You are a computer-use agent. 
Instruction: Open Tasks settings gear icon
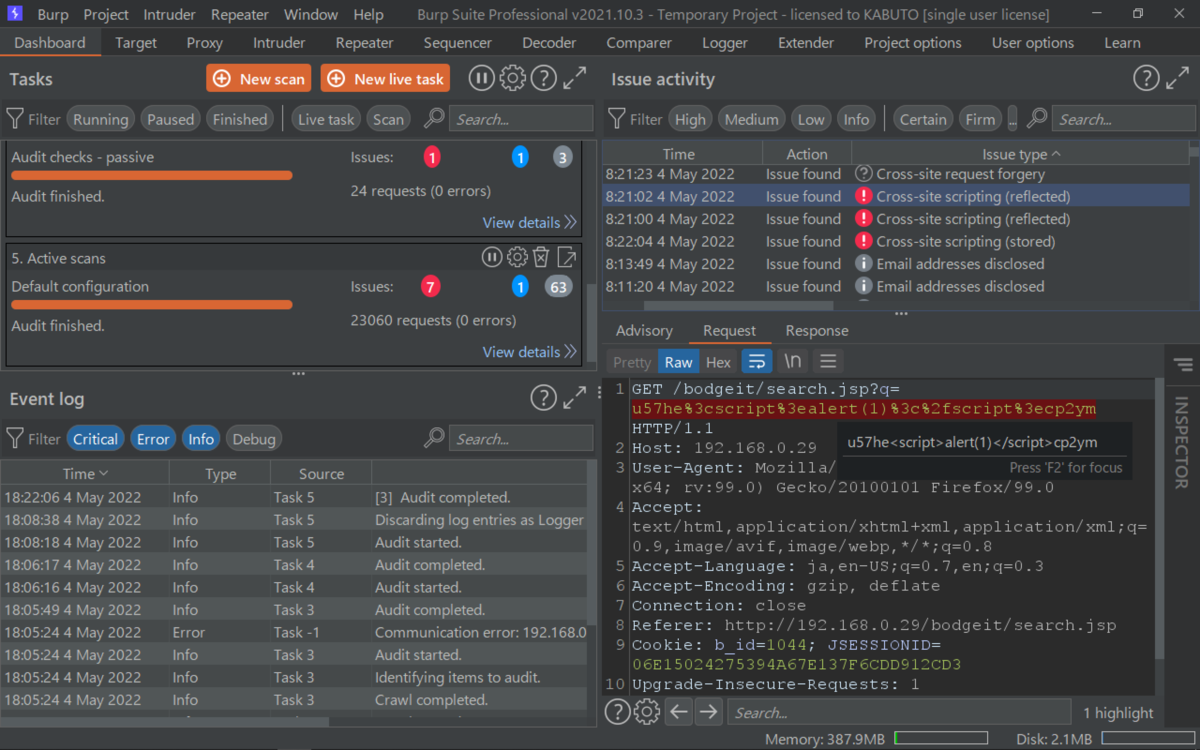click(512, 79)
